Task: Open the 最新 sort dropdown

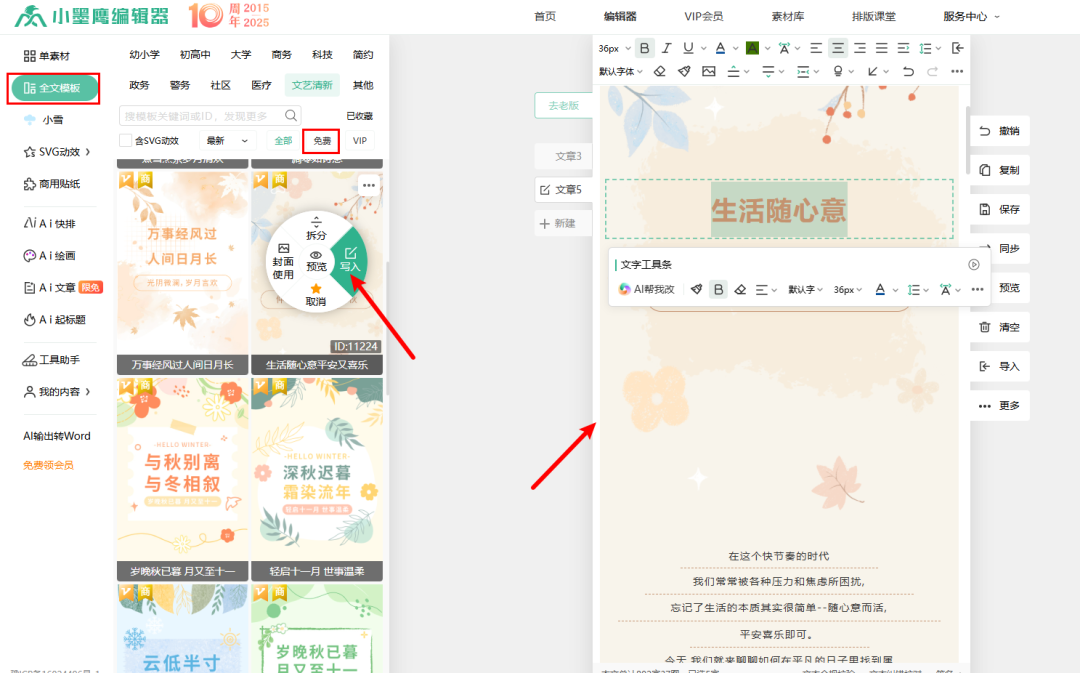Action: pyautogui.click(x=227, y=141)
